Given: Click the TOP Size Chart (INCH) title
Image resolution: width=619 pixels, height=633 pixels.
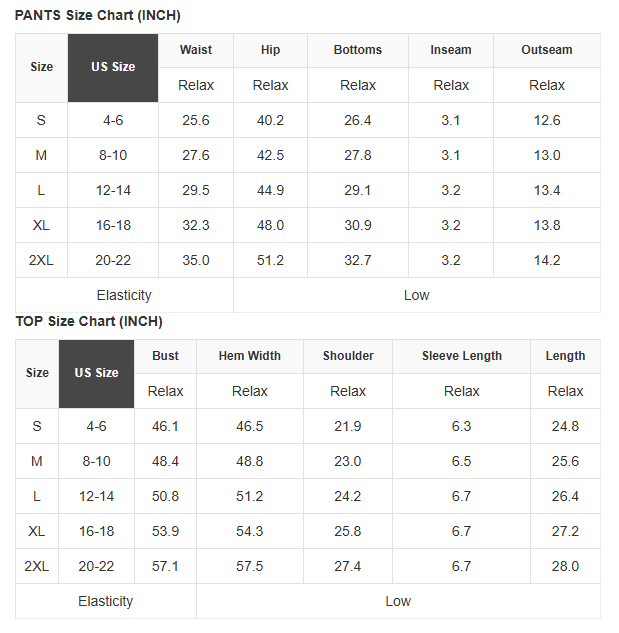Looking at the screenshot, I should pyautogui.click(x=89, y=321).
